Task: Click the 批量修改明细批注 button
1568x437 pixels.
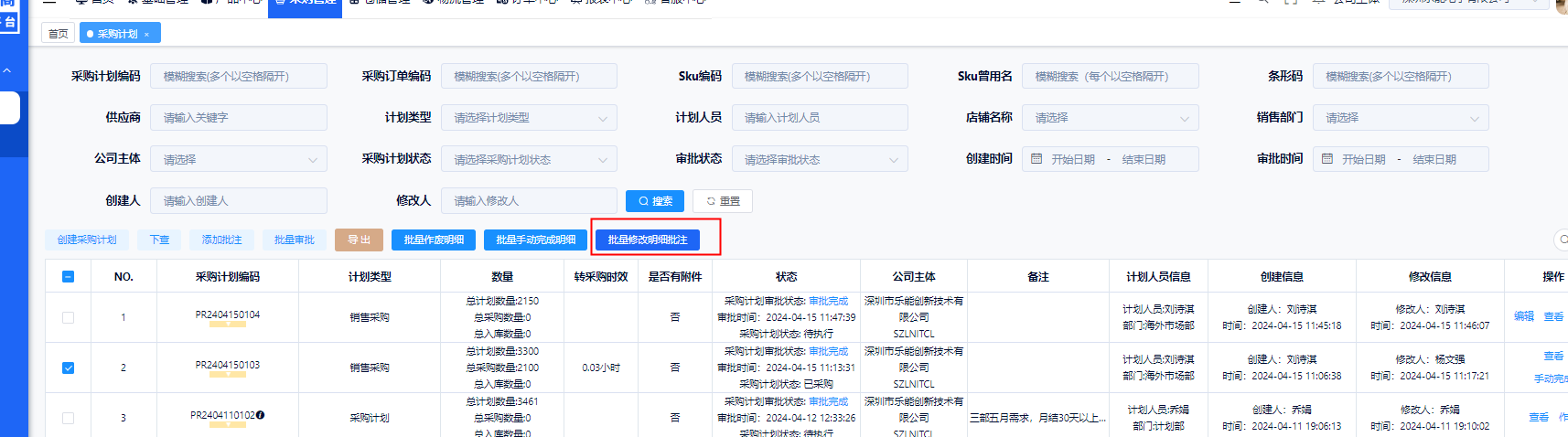Action: coord(648,240)
